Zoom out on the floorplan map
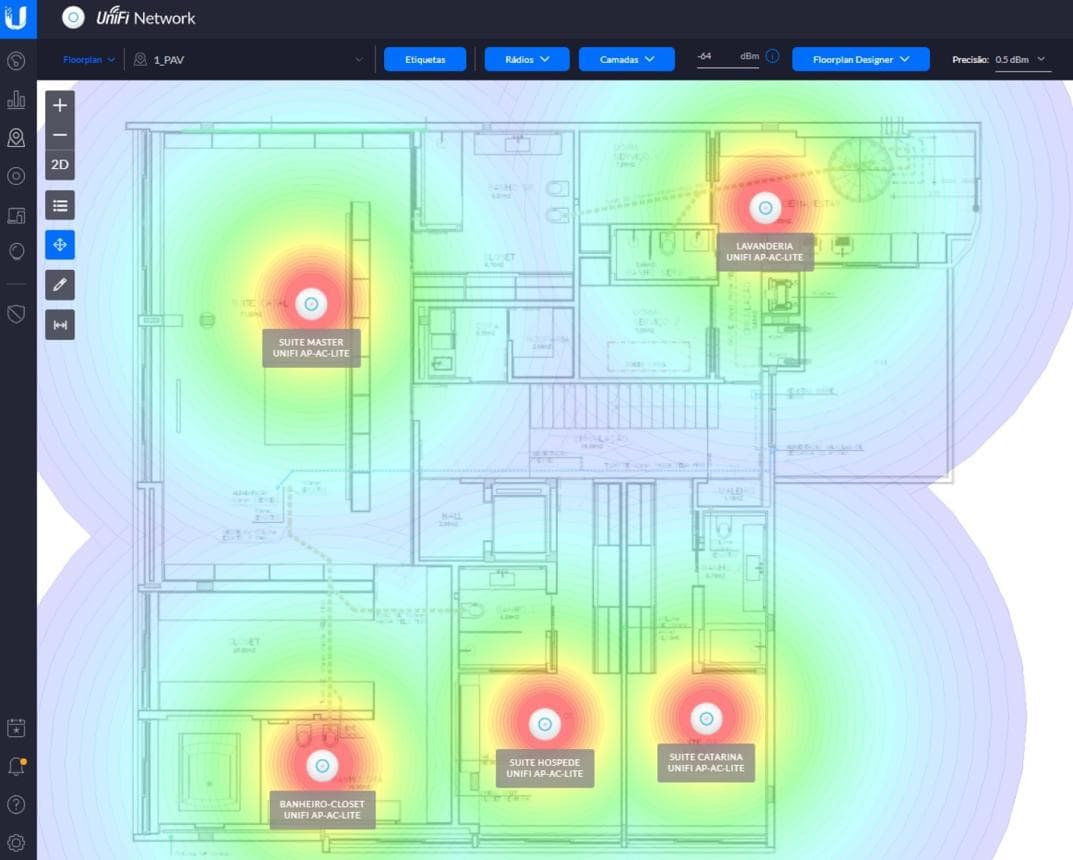 [x=60, y=135]
